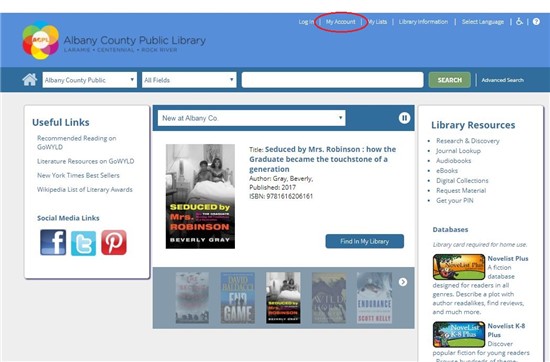550x362 pixels.
Task: Open the help question mark icon
Action: pyautogui.click(x=536, y=22)
